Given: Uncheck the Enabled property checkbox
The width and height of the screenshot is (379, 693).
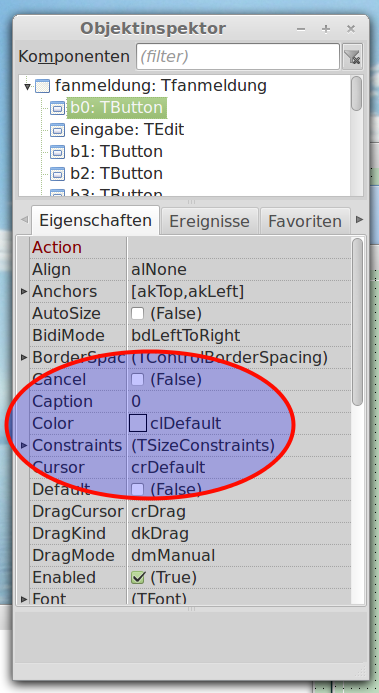Looking at the screenshot, I should tap(137, 578).
